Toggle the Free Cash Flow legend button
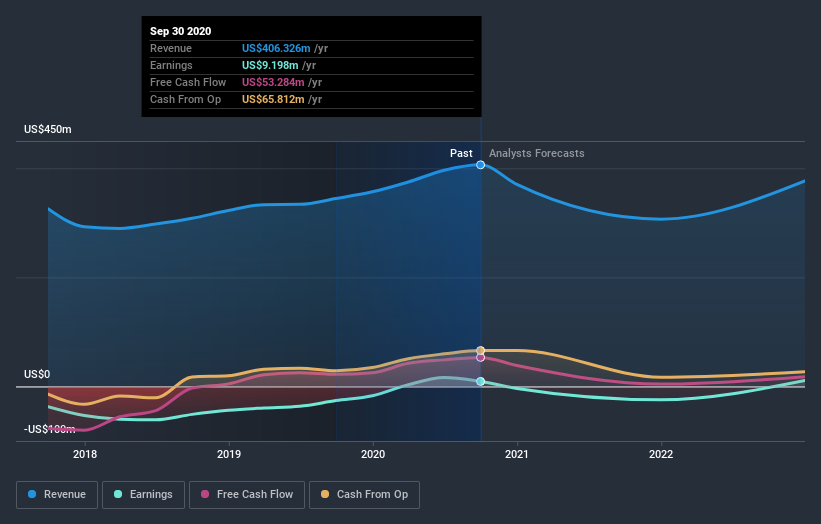821x524 pixels. pyautogui.click(x=247, y=495)
